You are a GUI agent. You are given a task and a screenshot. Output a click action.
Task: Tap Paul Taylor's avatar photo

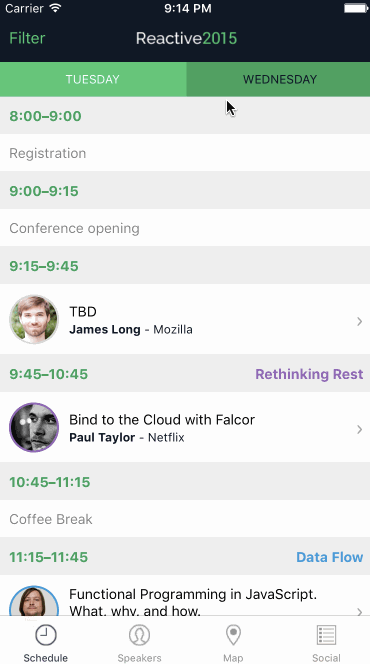click(34, 427)
